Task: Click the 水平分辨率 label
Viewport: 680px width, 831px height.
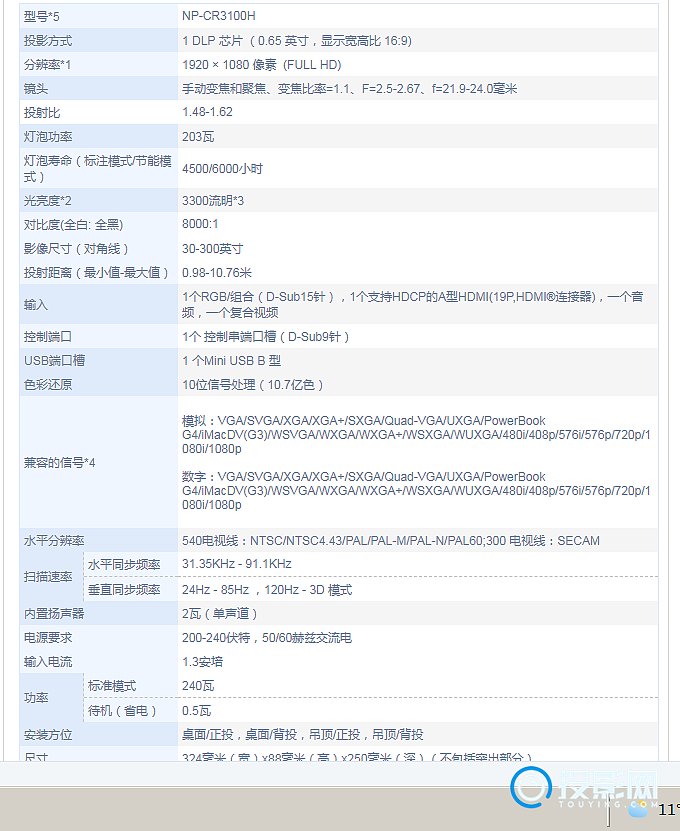Action: coord(54,541)
